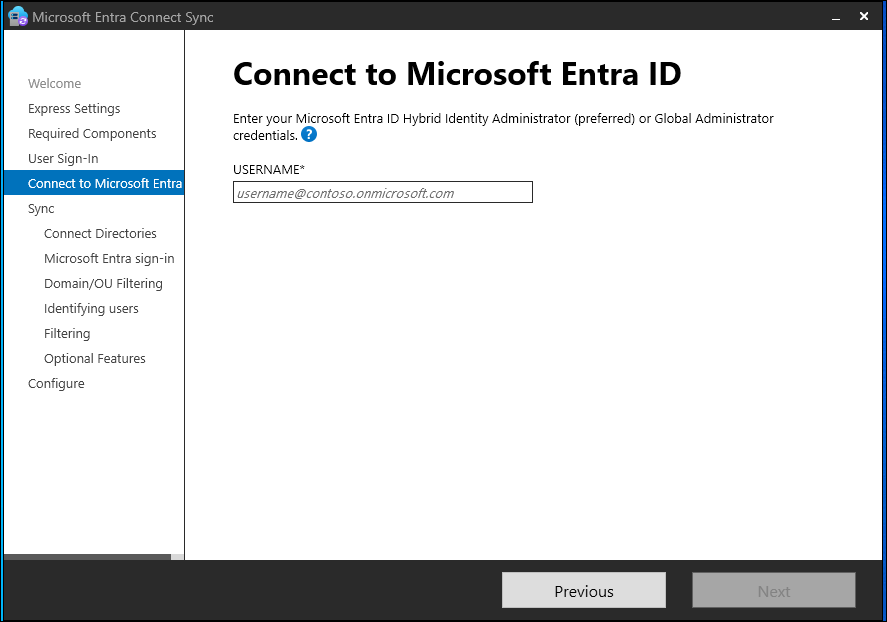
Task: Select Microsoft Entra sign-in sub-step
Action: [109, 259]
